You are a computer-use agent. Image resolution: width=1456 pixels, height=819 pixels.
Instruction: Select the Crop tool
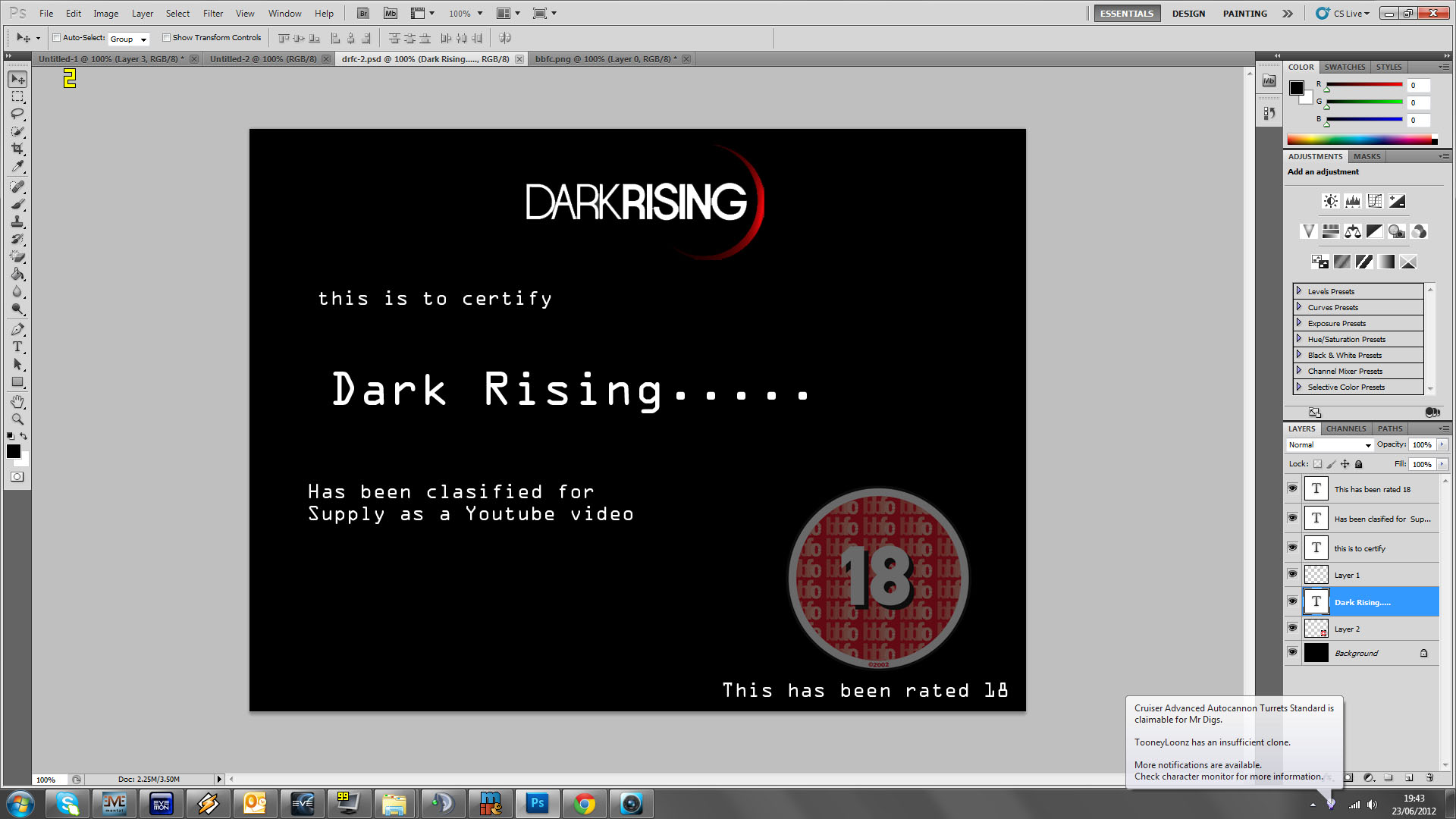pyautogui.click(x=17, y=149)
